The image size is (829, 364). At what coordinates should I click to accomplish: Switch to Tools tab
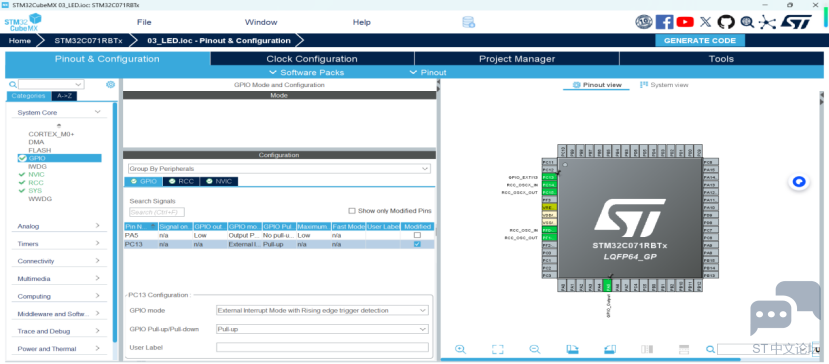pos(721,59)
